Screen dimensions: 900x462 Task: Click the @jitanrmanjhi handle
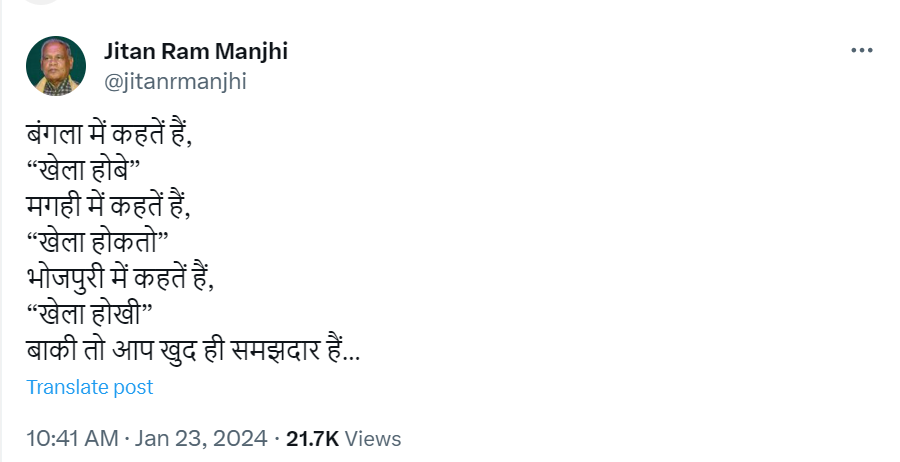(x=174, y=82)
